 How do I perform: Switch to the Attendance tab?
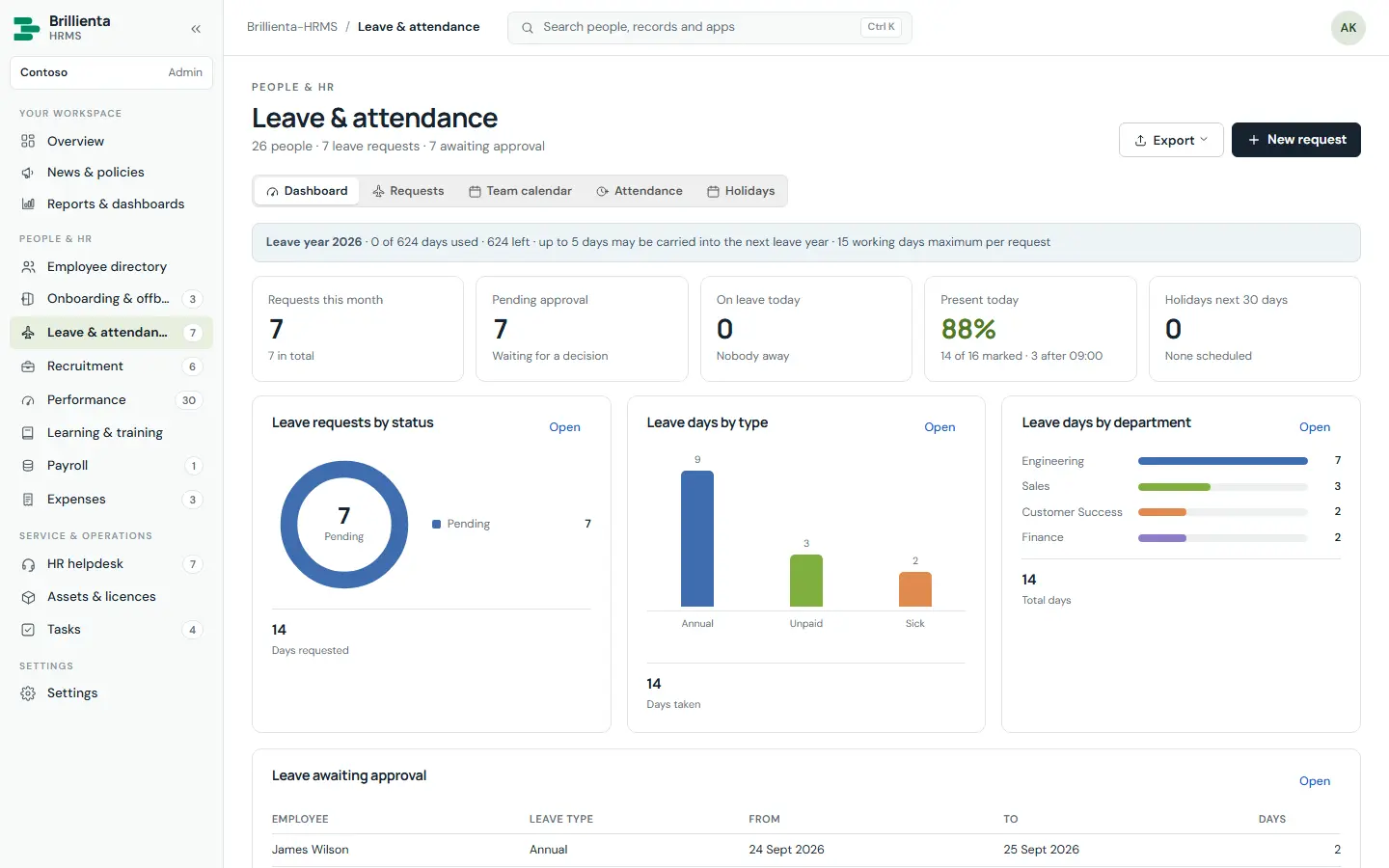640,191
